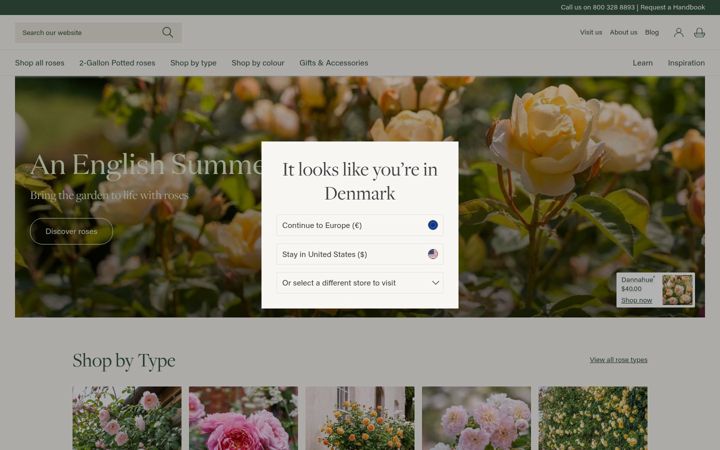Open Shop all roses menu

tap(39, 63)
